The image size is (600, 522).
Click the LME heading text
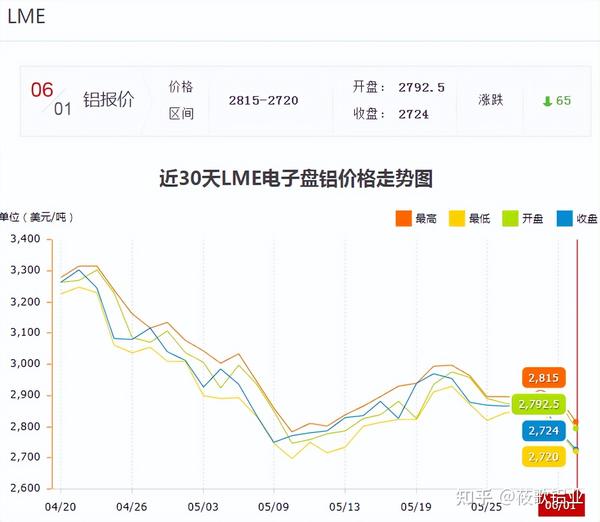tap(26, 16)
